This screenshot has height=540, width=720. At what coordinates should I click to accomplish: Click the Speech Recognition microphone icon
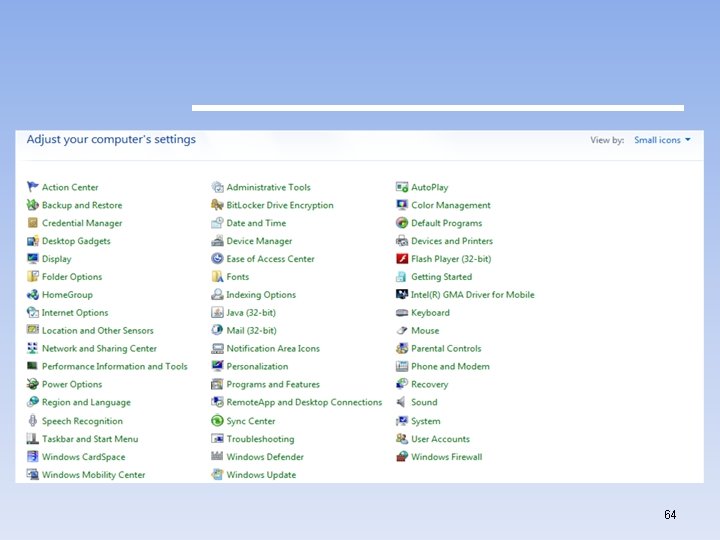[33, 421]
